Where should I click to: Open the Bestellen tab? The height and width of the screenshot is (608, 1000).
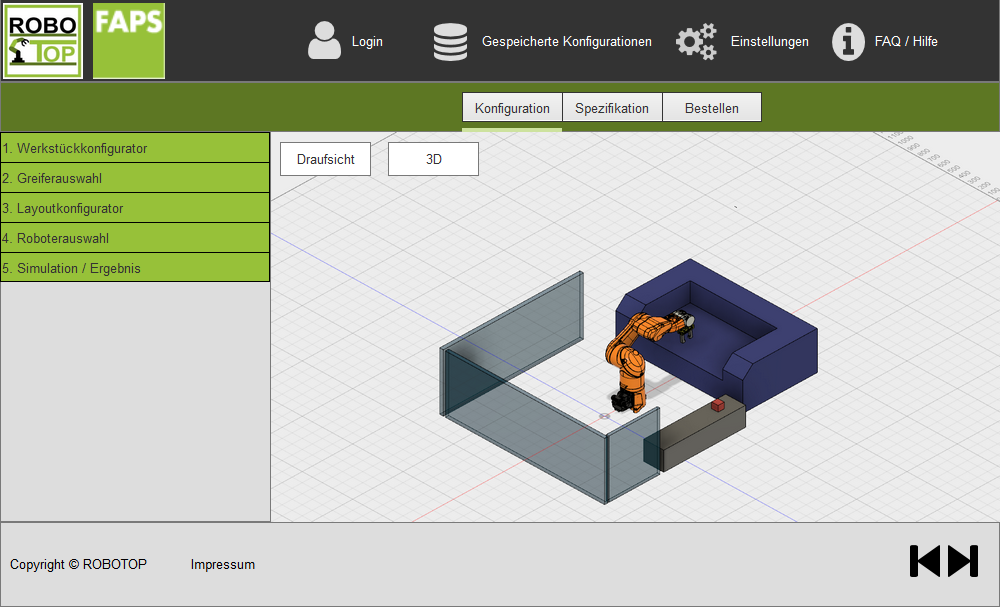[712, 108]
